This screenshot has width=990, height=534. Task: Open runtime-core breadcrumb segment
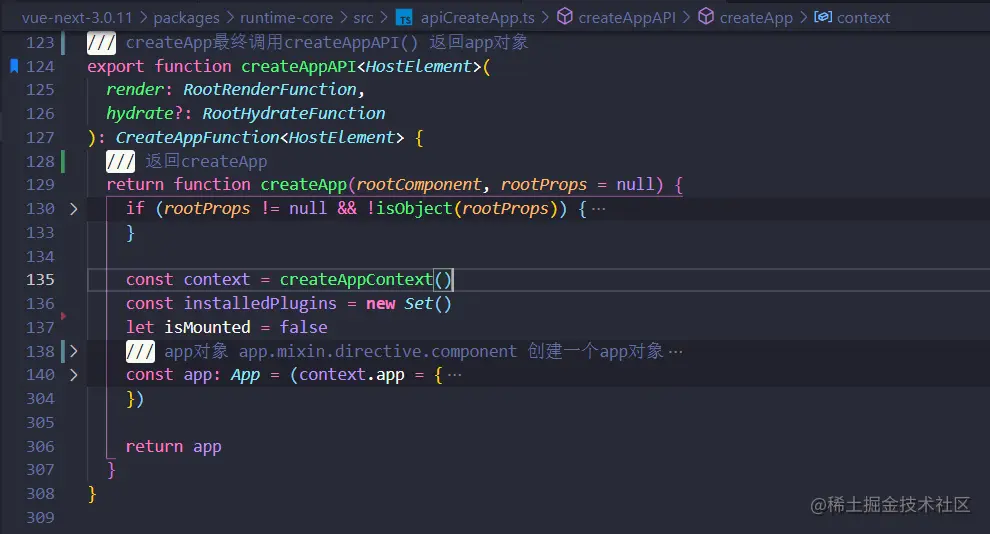click(286, 18)
